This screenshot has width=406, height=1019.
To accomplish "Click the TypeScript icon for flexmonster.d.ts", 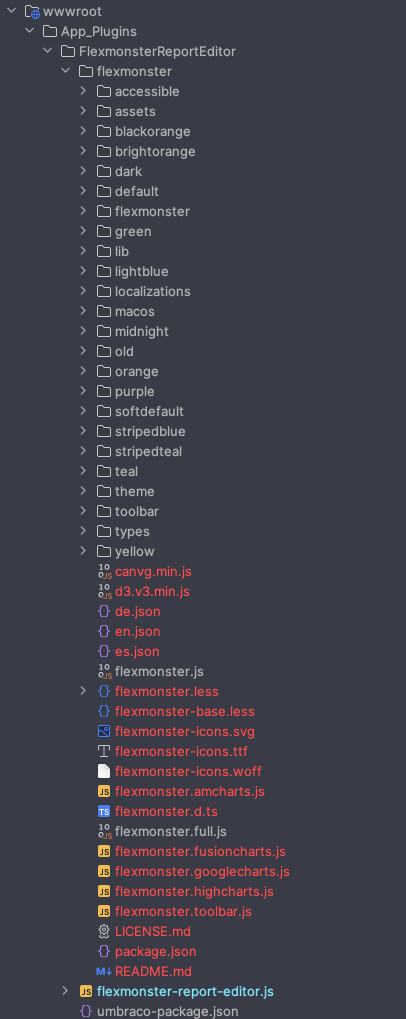I will [104, 811].
